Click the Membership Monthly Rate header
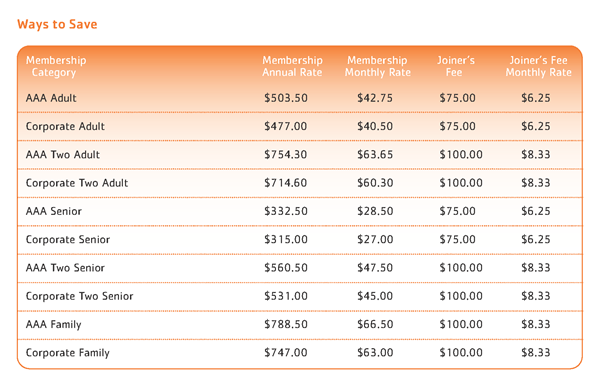The height and width of the screenshot is (388, 600). click(377, 66)
